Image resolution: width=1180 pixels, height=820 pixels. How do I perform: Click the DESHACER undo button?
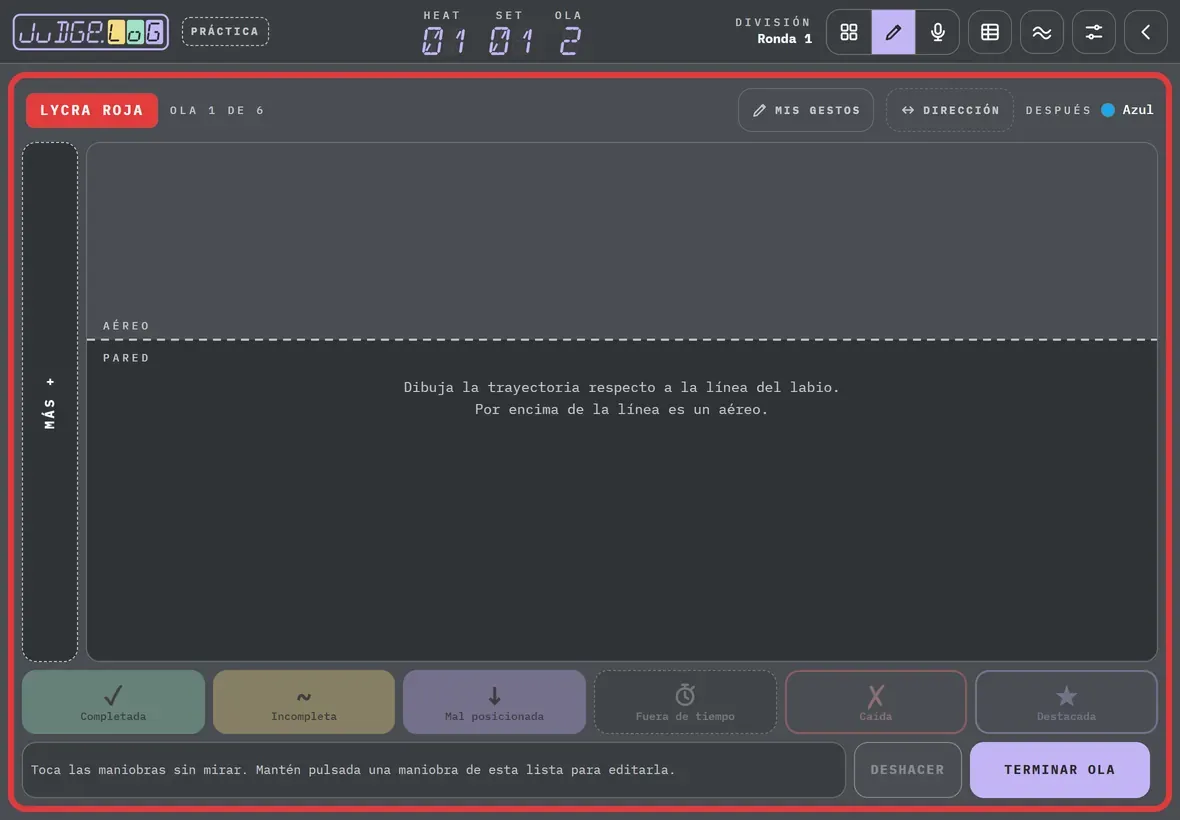pyautogui.click(x=908, y=770)
